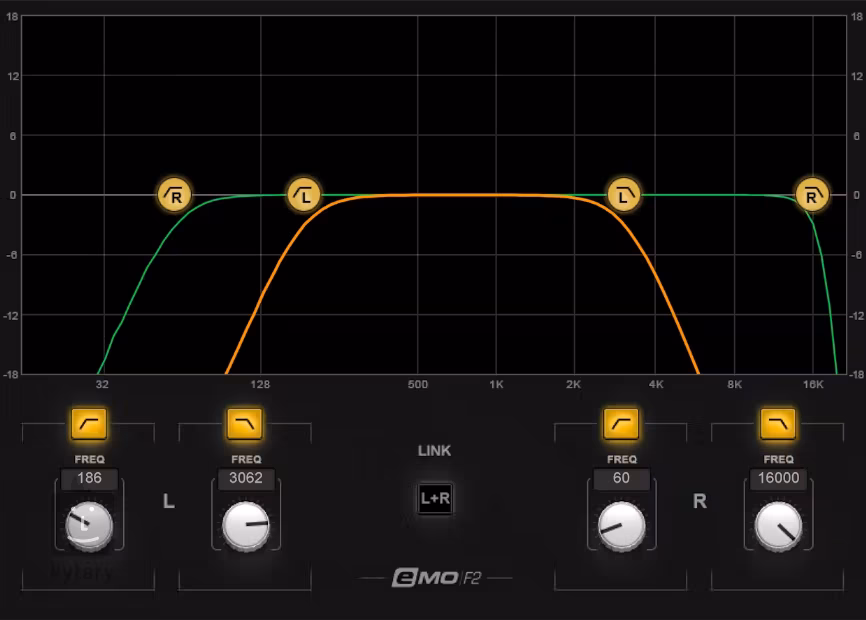Click the L+R link button
The width and height of the screenshot is (866, 620).
point(435,498)
